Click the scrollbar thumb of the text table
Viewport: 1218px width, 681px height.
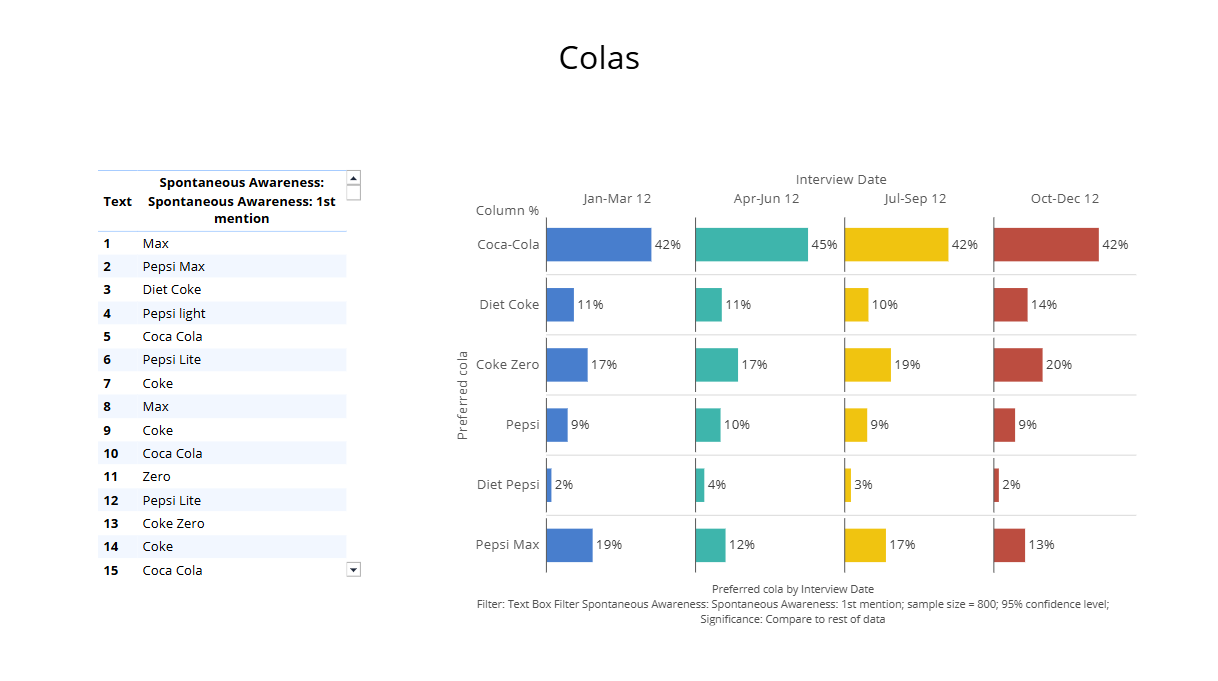353,193
